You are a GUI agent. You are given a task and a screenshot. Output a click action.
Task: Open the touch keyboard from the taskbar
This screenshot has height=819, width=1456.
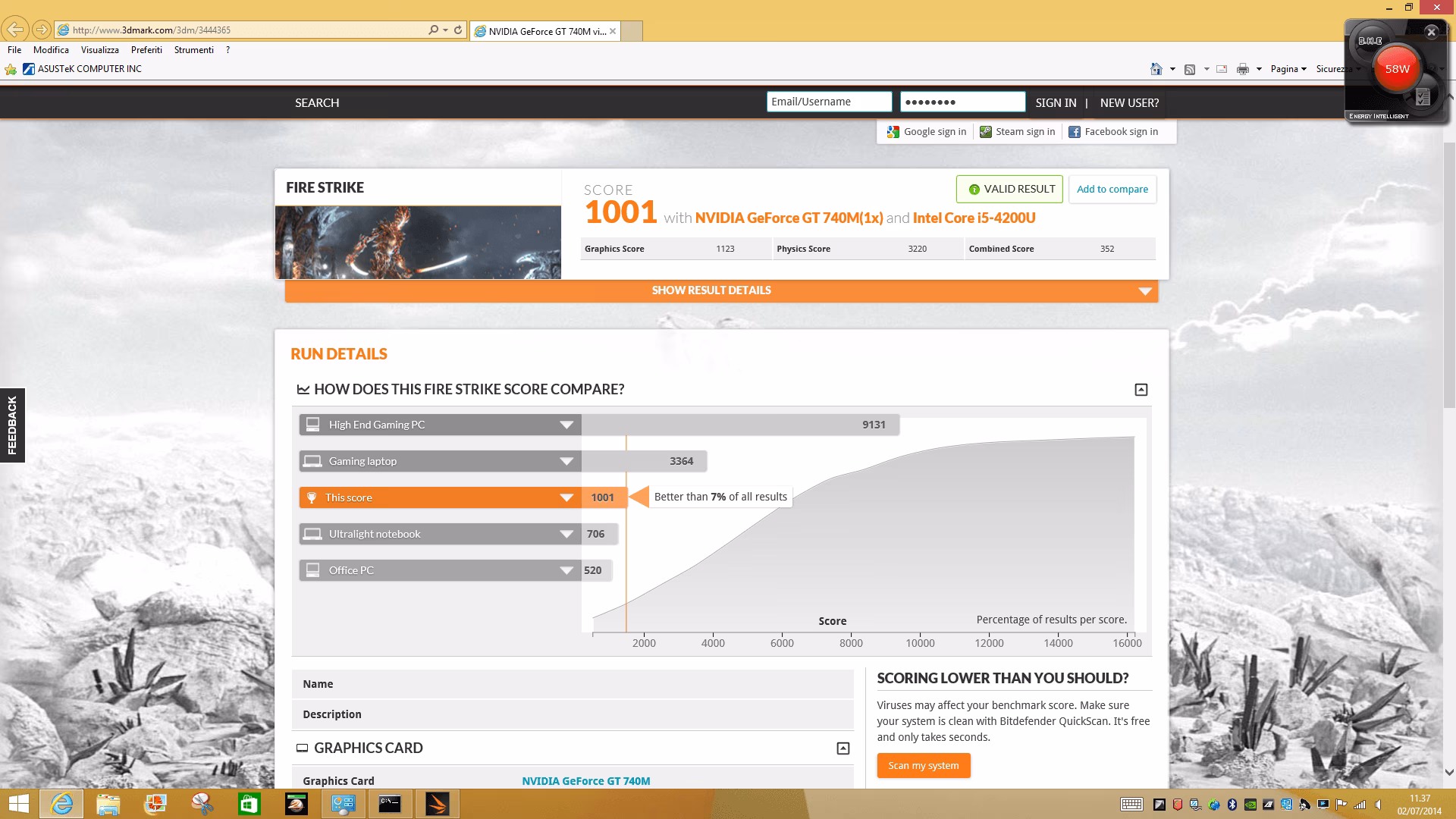pos(1131,805)
